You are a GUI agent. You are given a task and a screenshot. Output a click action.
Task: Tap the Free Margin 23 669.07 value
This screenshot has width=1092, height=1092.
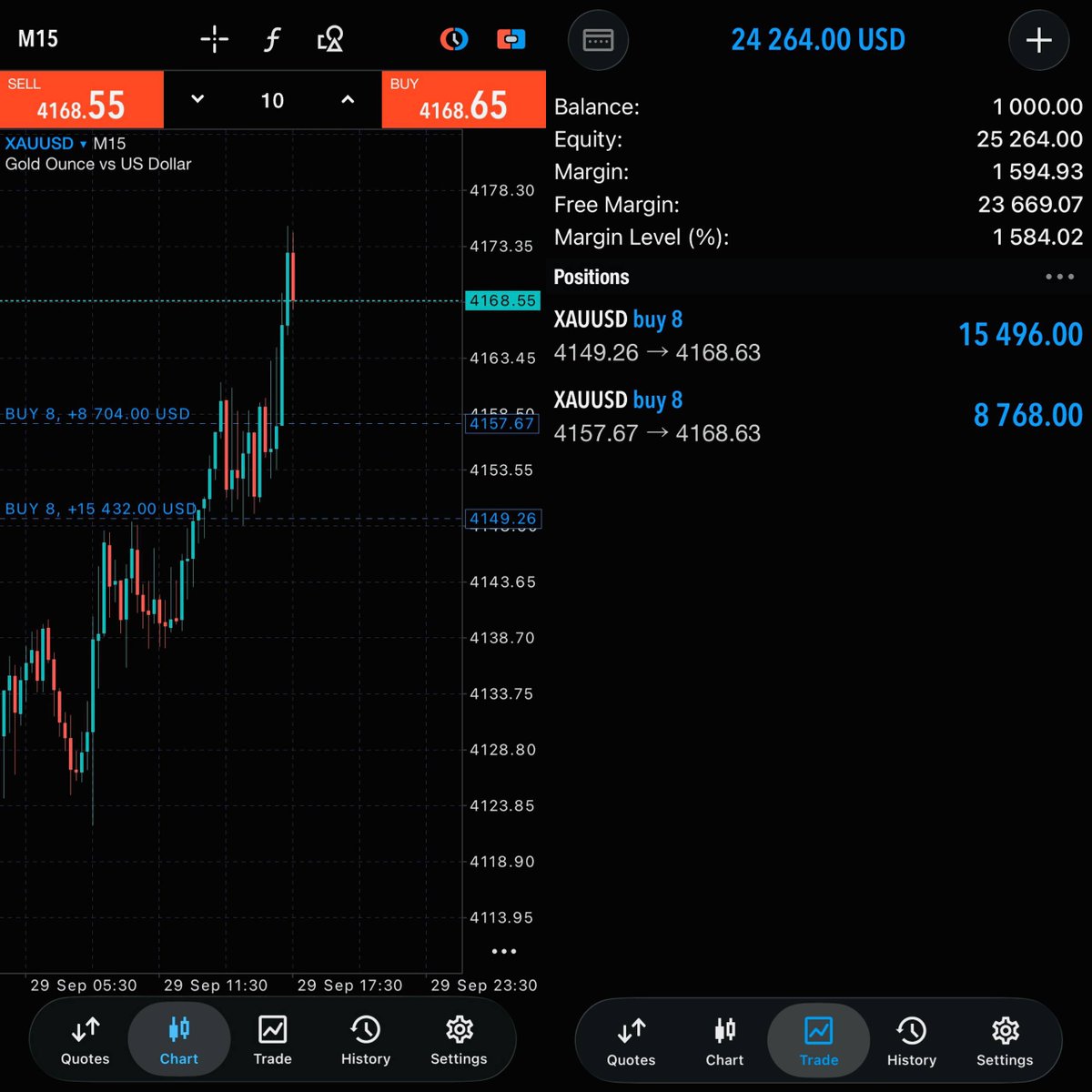(x=1030, y=205)
